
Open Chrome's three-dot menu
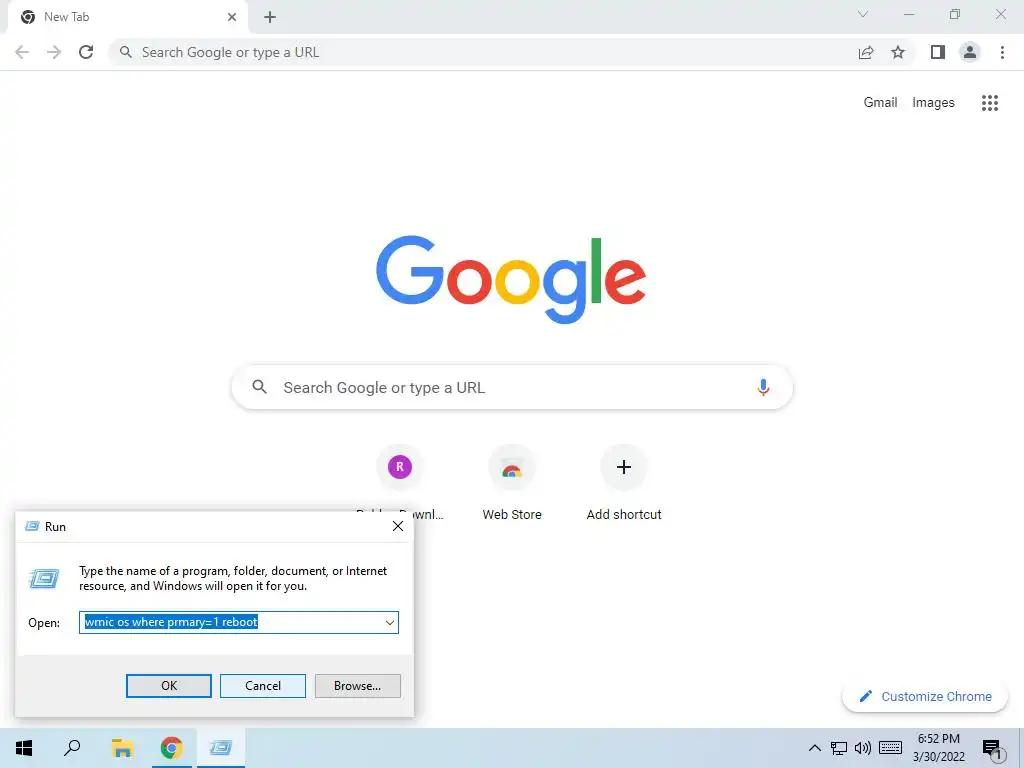[1002, 52]
